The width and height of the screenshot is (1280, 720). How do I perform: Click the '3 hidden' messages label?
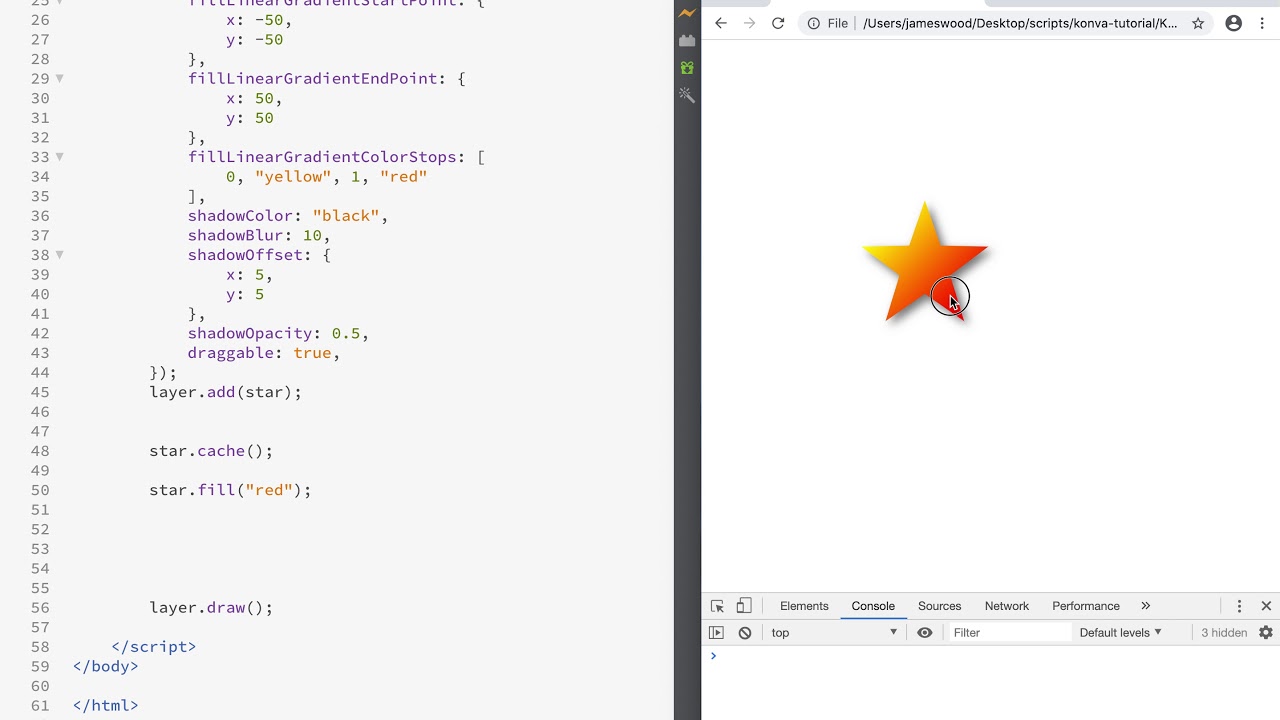(x=1224, y=632)
